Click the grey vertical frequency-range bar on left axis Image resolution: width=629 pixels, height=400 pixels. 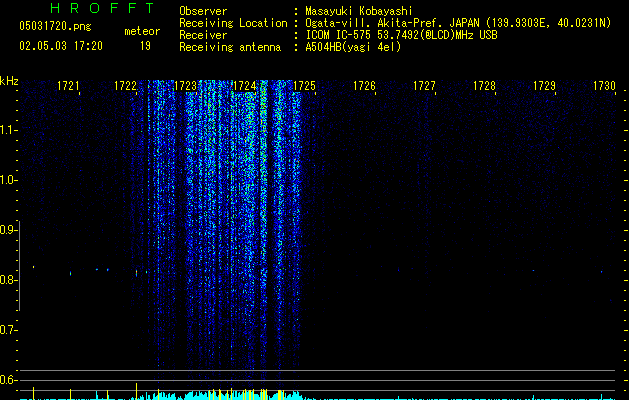[x=20, y=266]
